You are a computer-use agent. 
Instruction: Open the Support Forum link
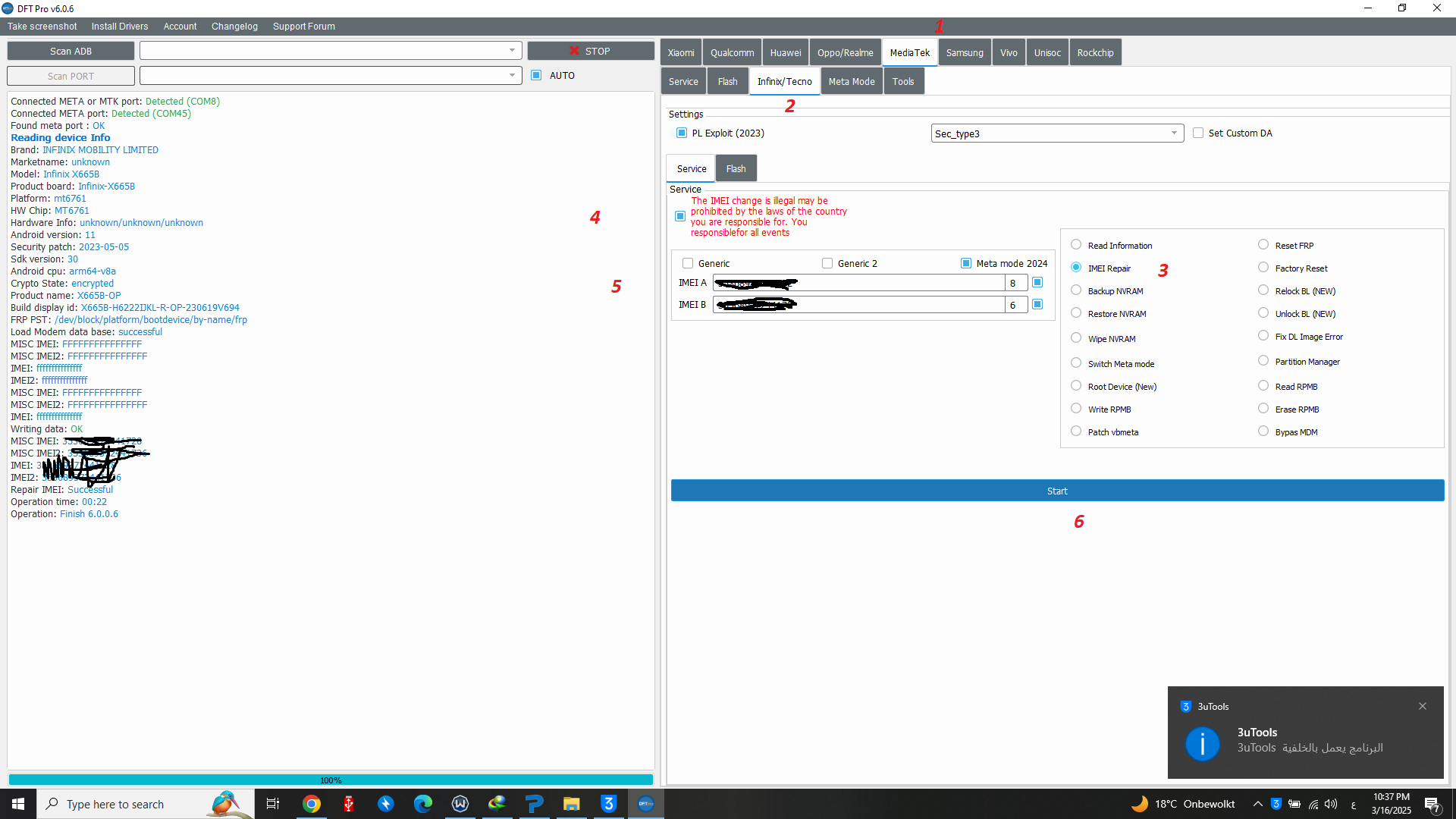coord(304,27)
